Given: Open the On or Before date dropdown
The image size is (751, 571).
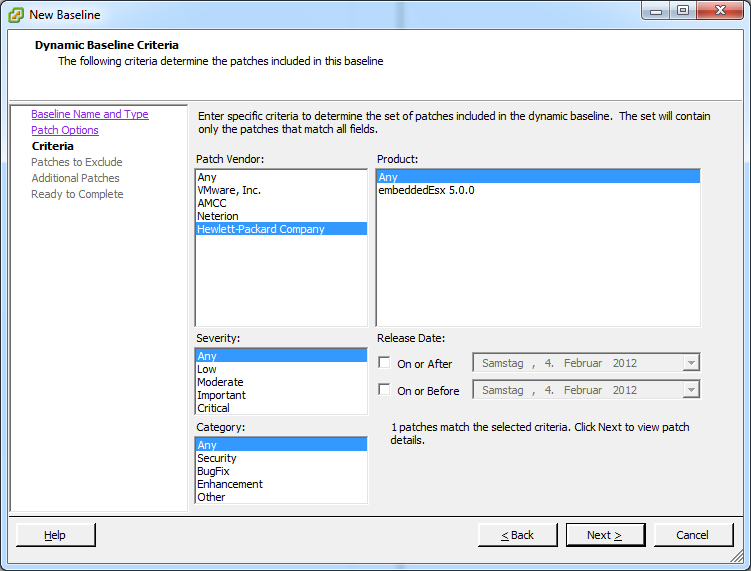Looking at the screenshot, I should click(691, 390).
